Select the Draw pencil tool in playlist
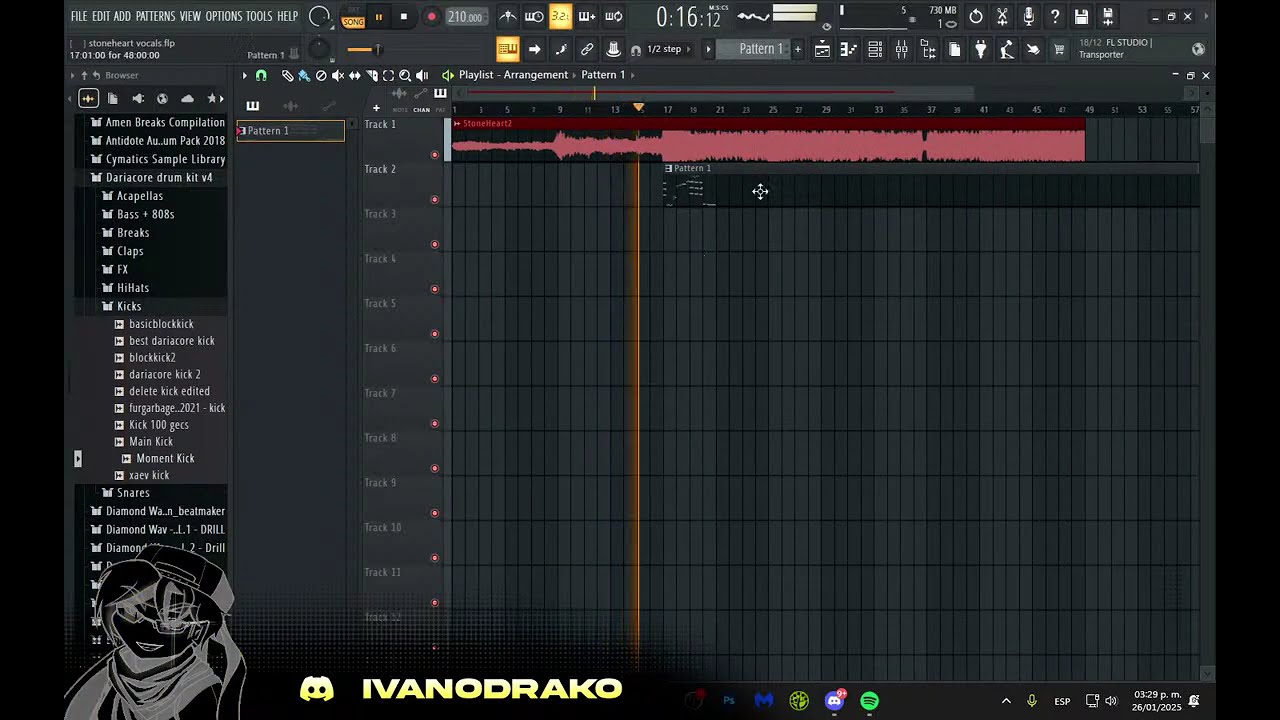 click(287, 75)
